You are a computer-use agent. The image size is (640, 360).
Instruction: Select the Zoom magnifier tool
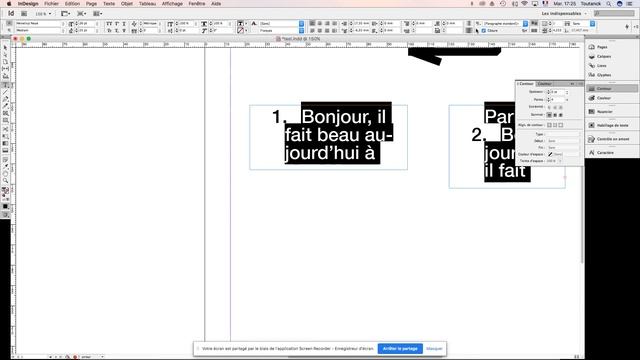[x=5, y=180]
